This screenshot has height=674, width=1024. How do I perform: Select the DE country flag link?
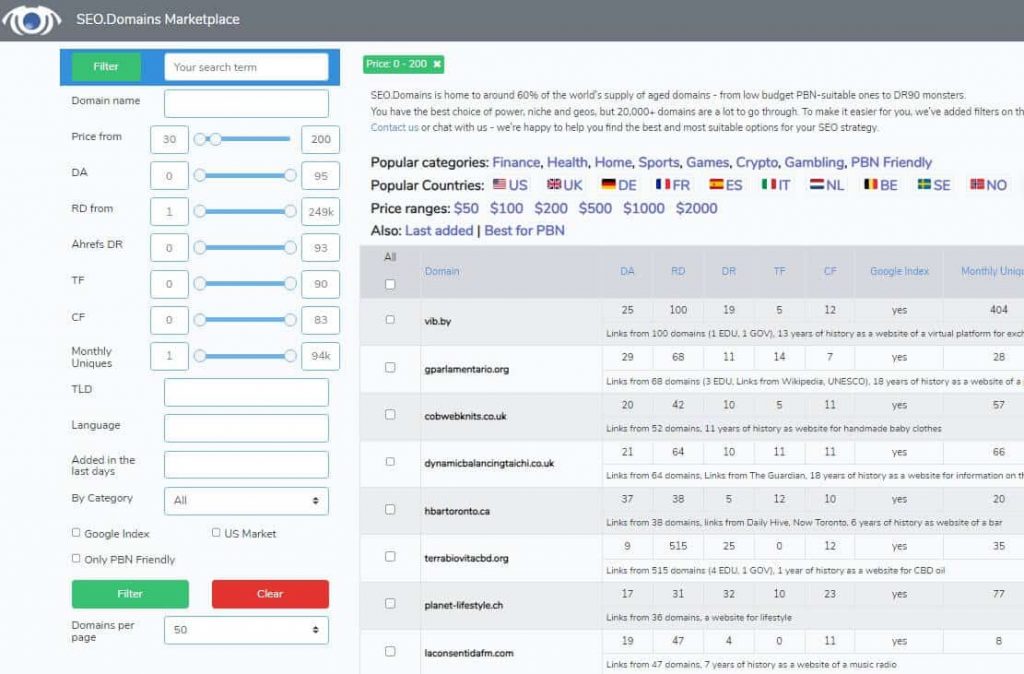(618, 185)
